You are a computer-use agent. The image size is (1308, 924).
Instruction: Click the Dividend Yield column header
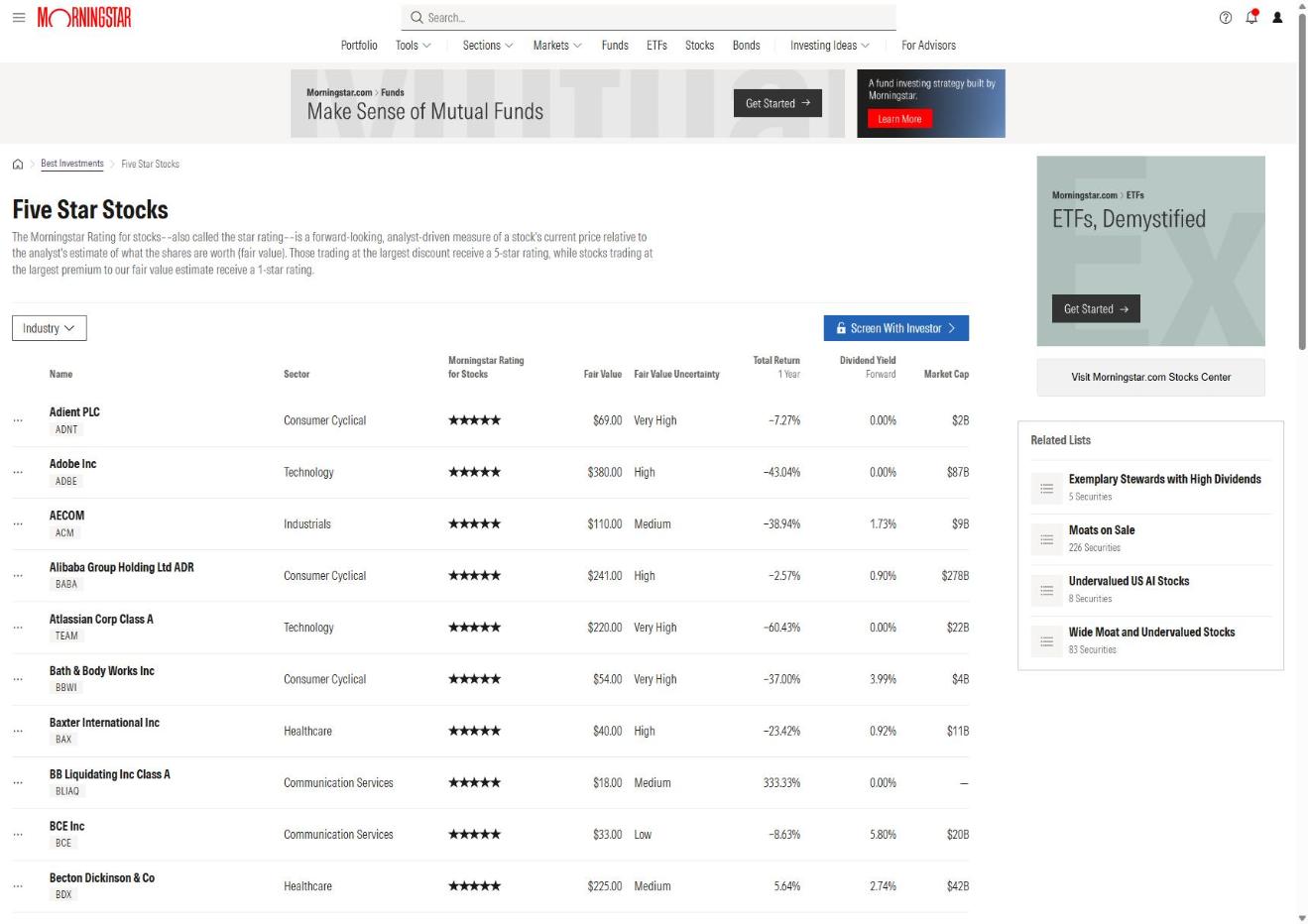[x=868, y=367]
